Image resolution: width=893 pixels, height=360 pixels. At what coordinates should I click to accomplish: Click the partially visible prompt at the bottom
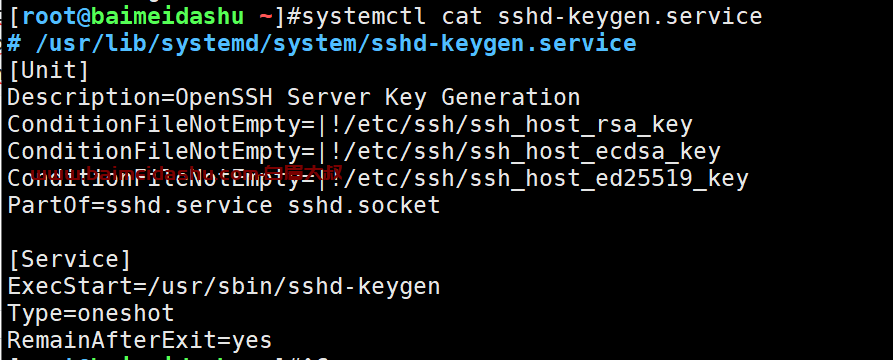coord(168,358)
